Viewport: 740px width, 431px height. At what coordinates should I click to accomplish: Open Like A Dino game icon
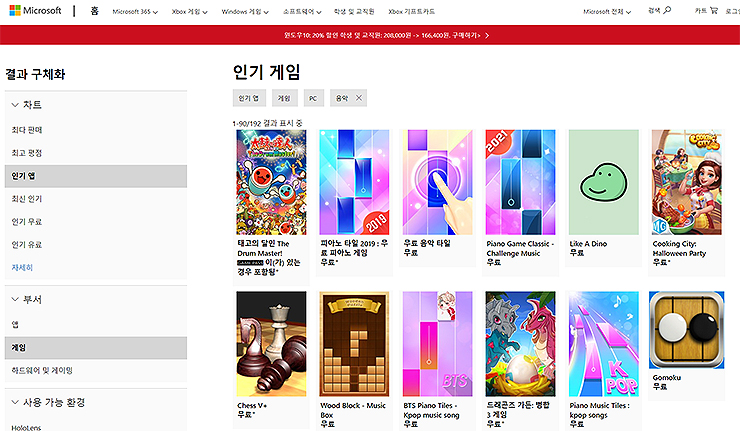tap(604, 182)
